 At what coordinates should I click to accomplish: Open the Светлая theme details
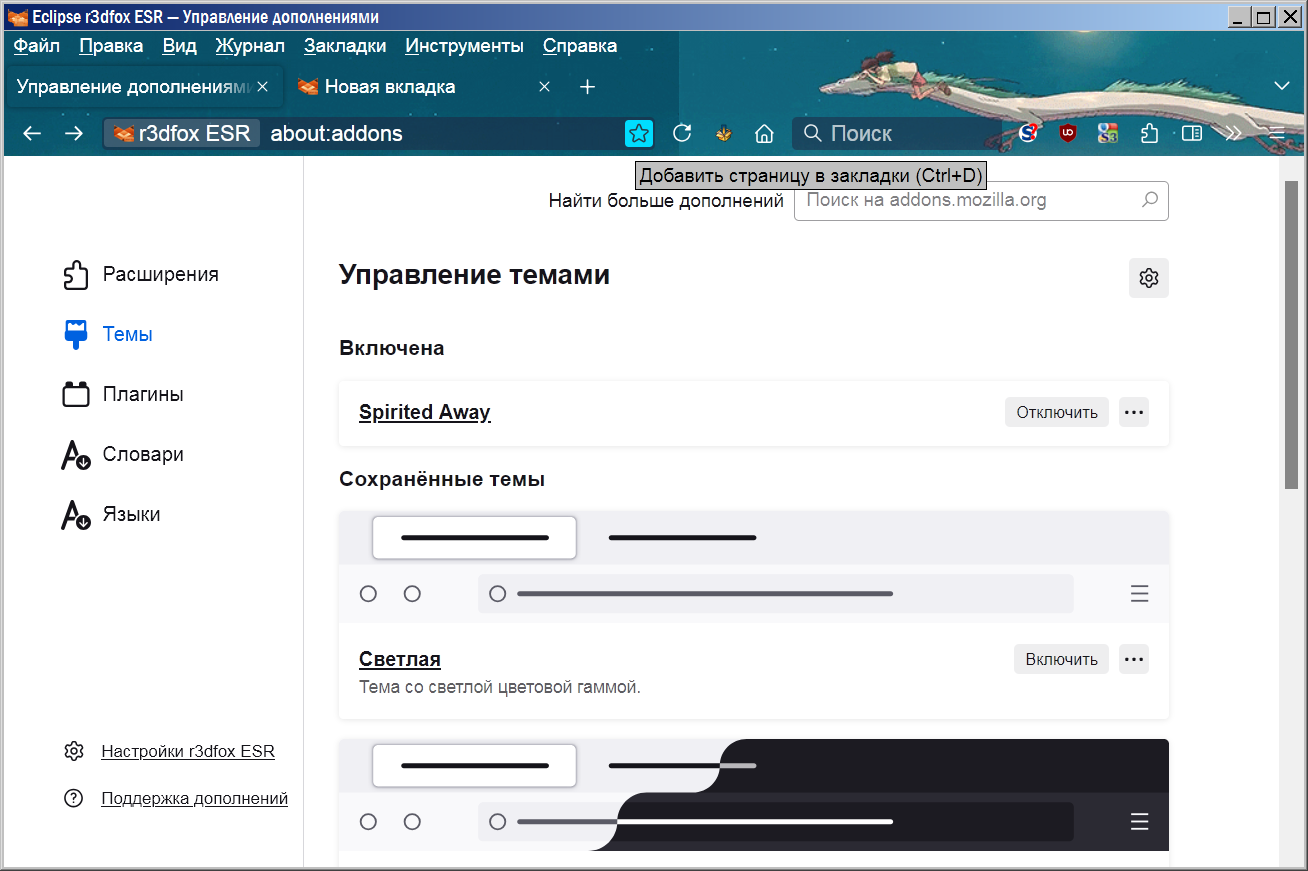point(400,659)
